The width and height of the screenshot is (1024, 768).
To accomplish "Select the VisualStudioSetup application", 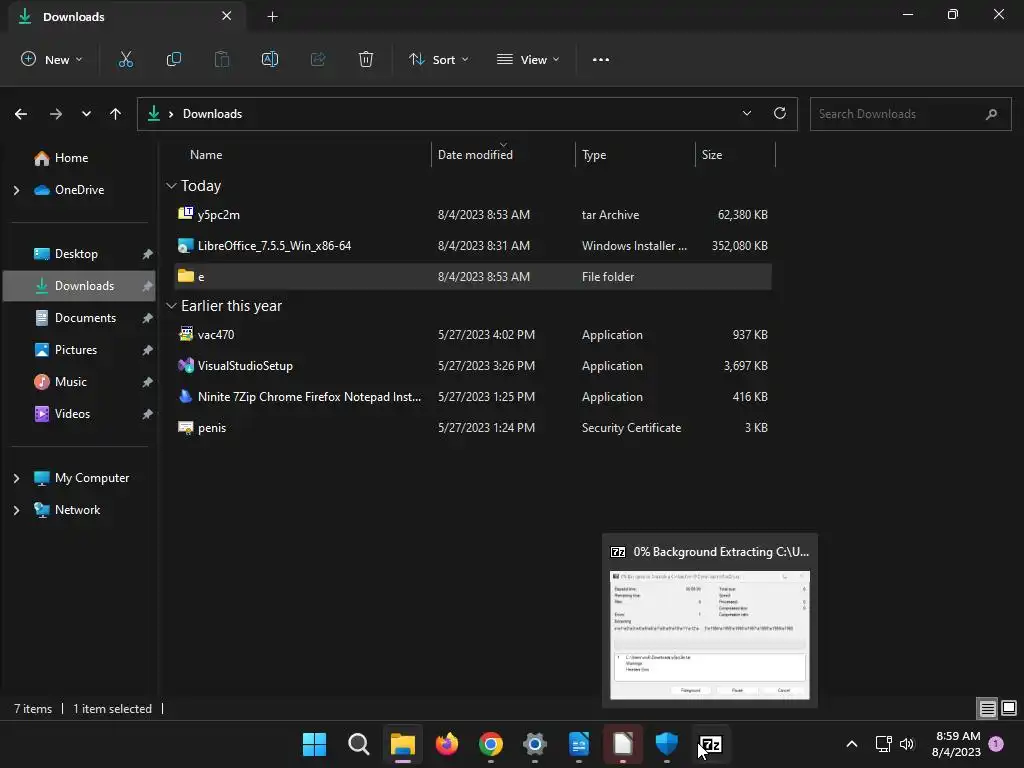I will 473,366.
